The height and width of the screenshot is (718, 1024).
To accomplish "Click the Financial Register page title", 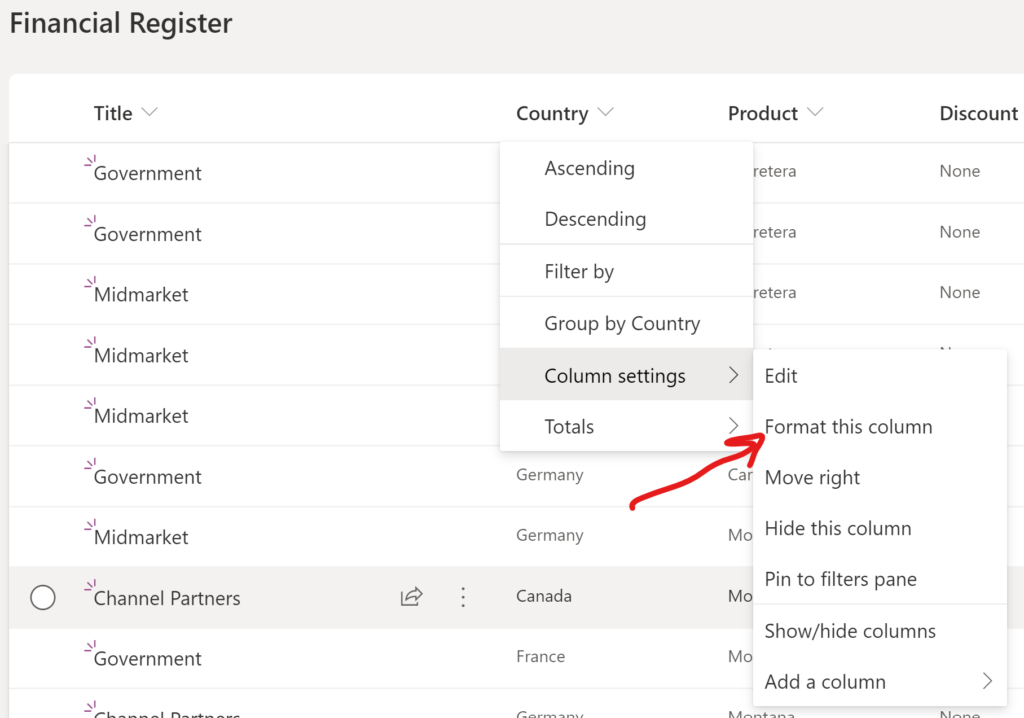I will (120, 22).
